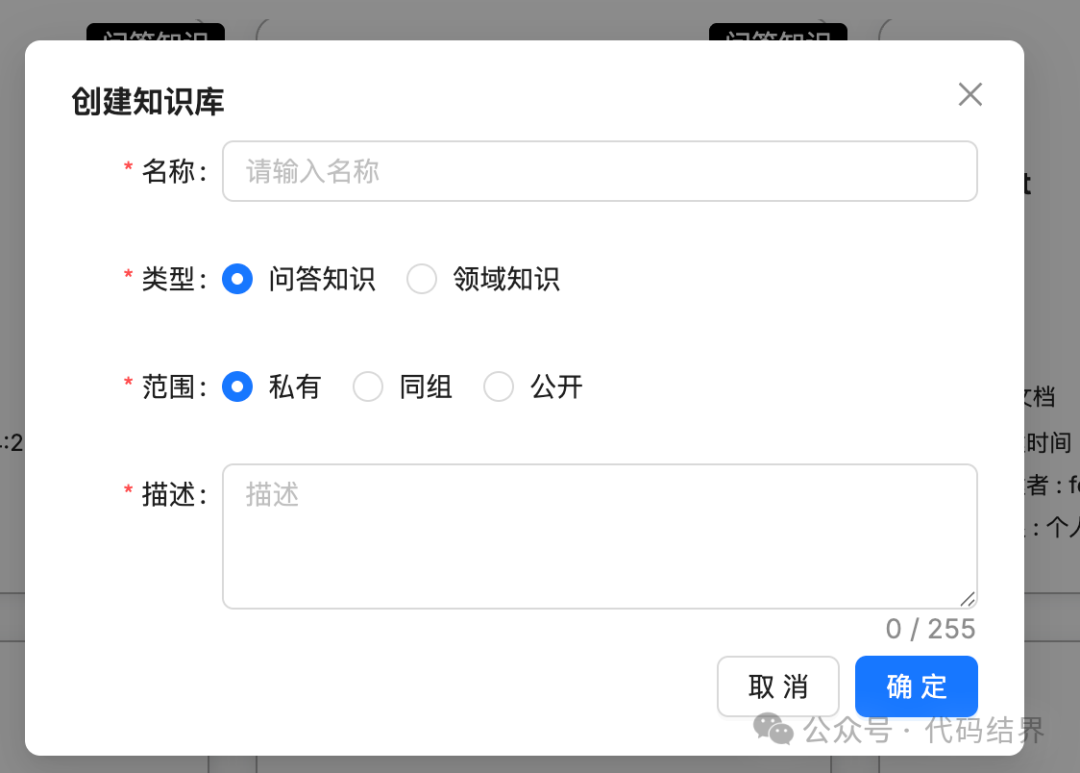Click the 描述 field label
Image resolution: width=1080 pixels, height=773 pixels.
pyautogui.click(x=172, y=495)
